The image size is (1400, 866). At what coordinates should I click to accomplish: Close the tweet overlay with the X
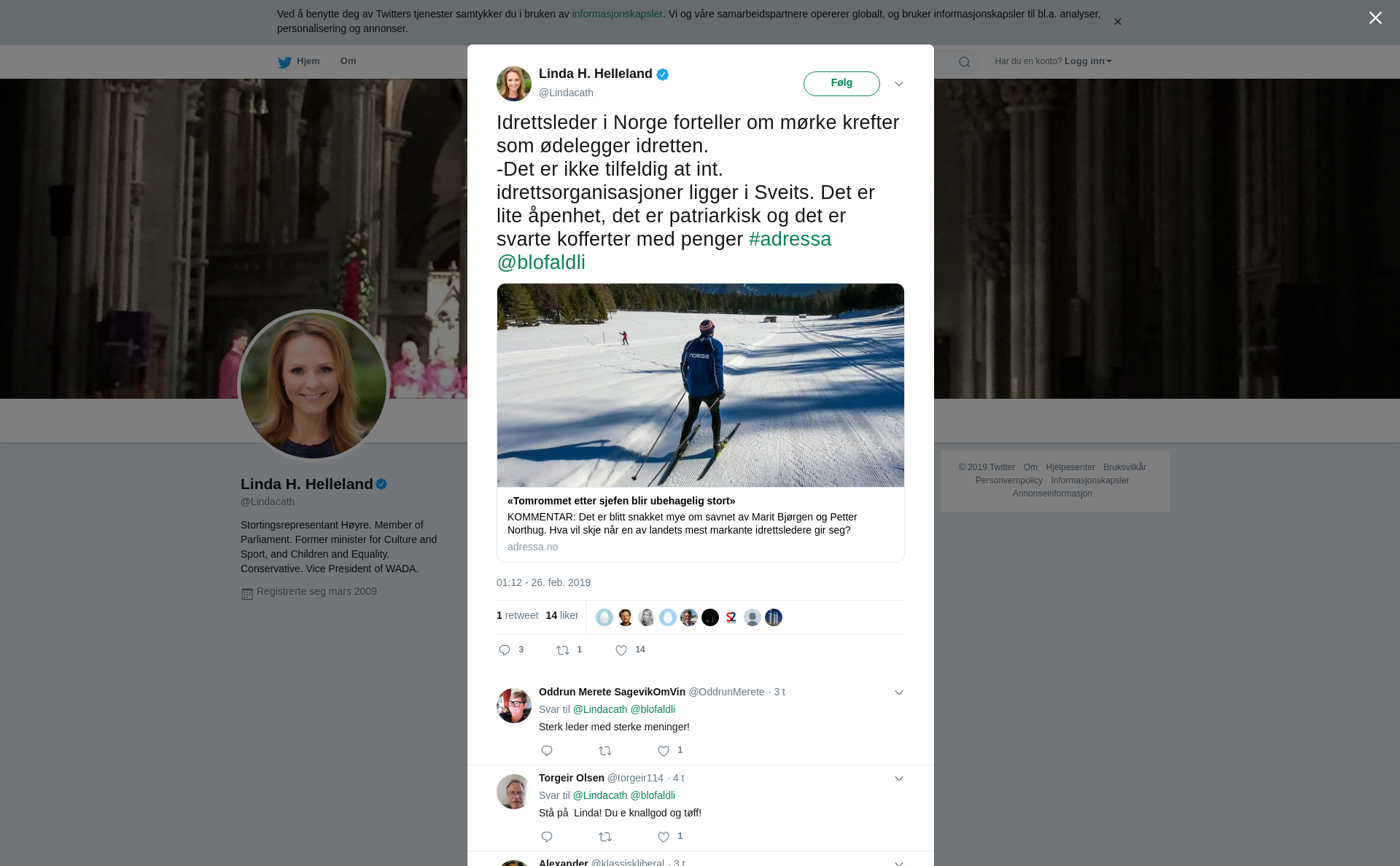click(x=1375, y=18)
